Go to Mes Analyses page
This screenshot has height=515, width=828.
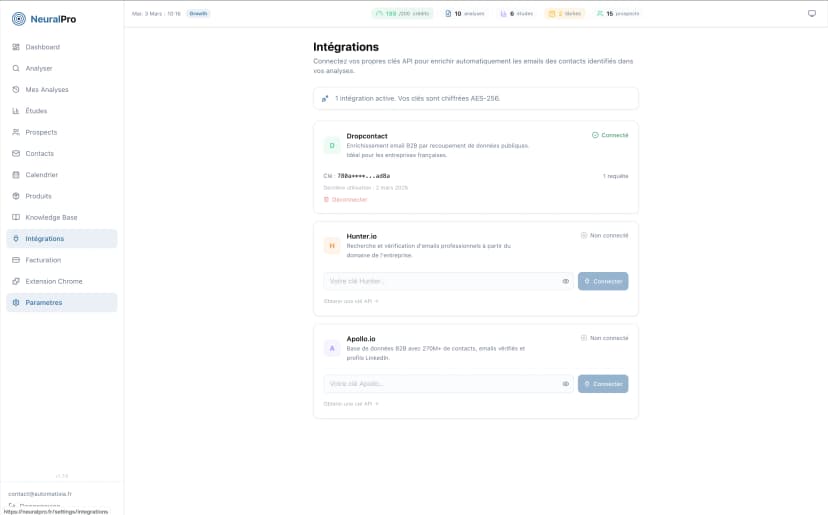click(62, 90)
